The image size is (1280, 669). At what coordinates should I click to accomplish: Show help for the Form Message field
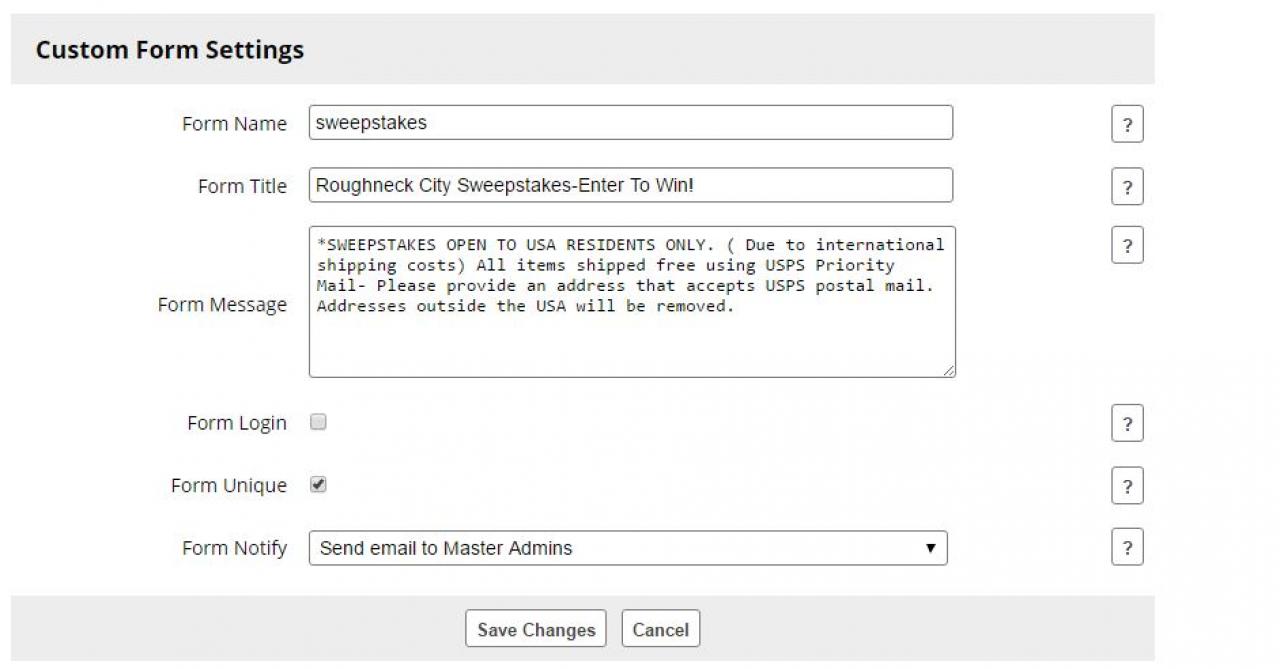1127,246
